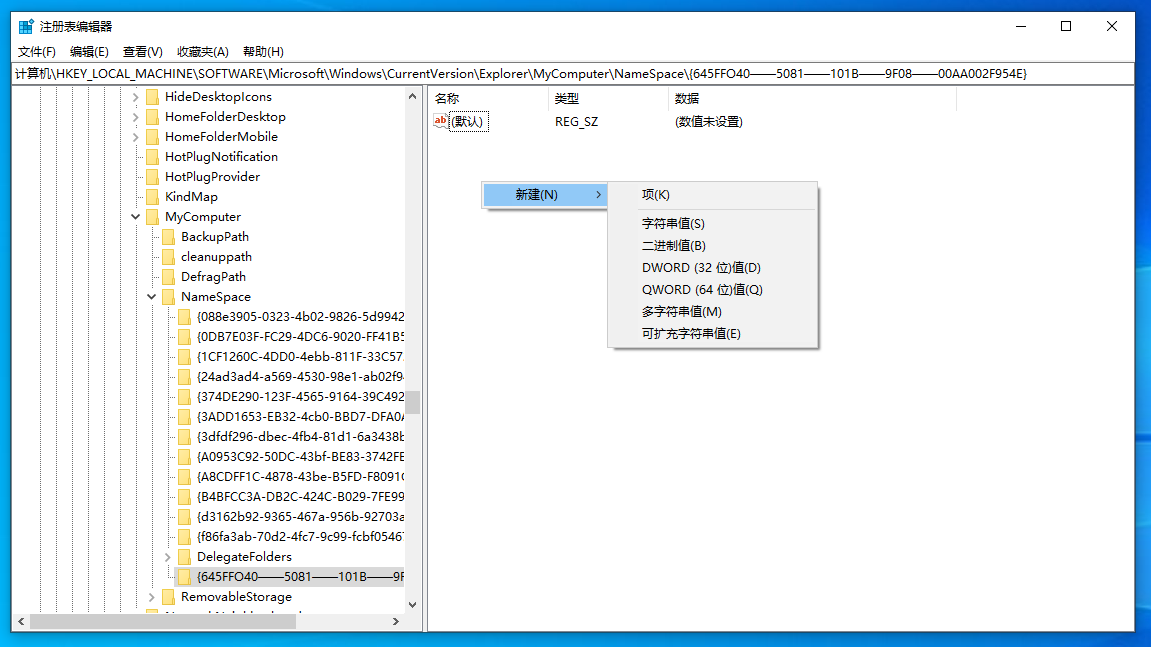Click the cleanuppath folder icon
Image resolution: width=1151 pixels, height=647 pixels.
pos(168,256)
